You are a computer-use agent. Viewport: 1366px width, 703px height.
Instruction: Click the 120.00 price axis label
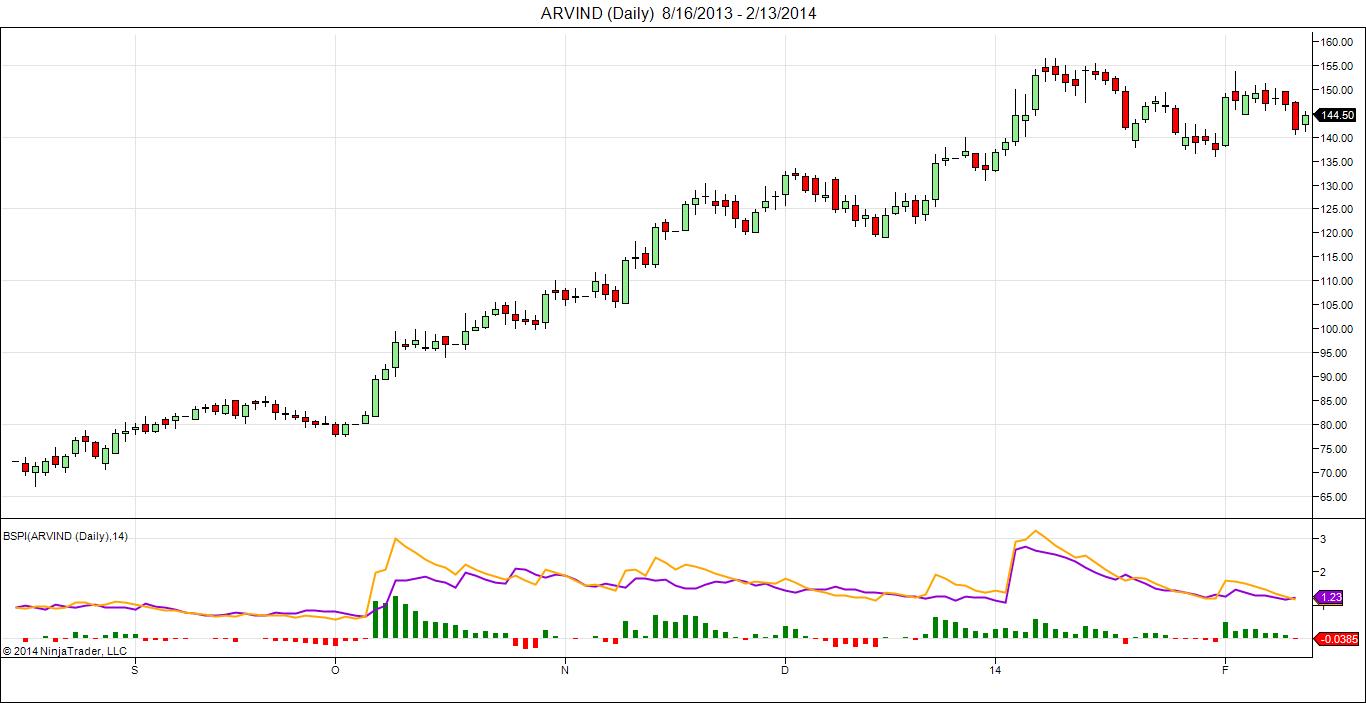tap(1336, 233)
